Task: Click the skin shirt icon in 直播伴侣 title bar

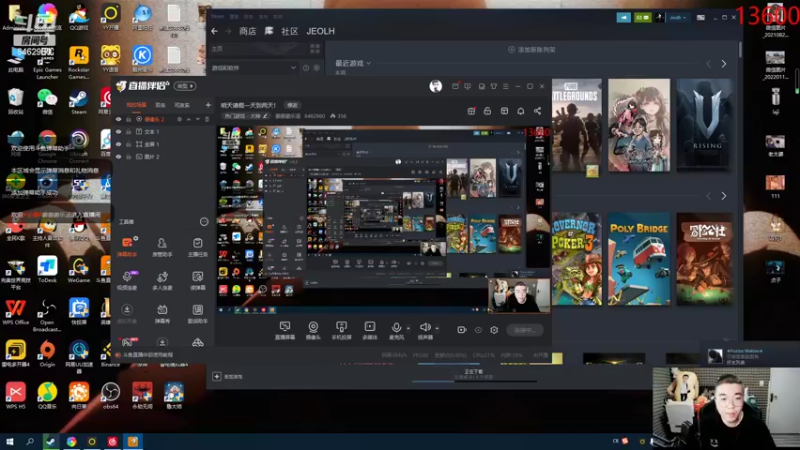Action: [x=493, y=86]
